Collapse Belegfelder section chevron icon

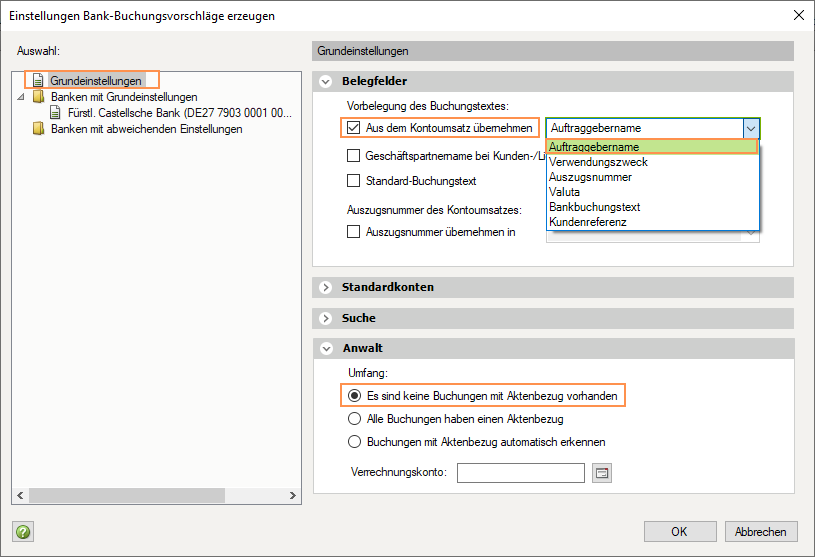[326, 82]
